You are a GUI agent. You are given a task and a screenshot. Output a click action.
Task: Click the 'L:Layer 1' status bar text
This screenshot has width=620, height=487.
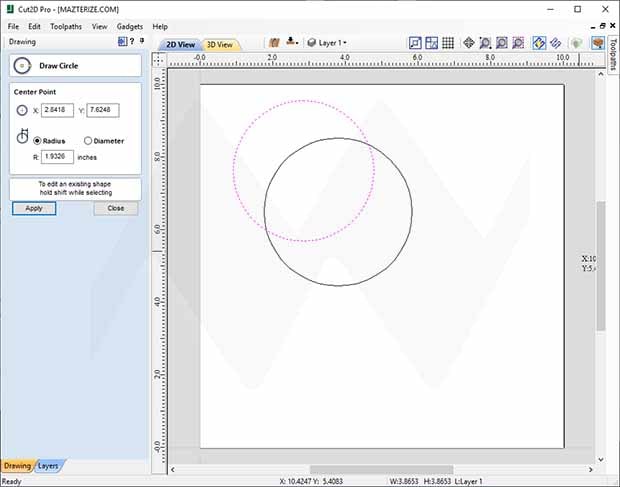[x=469, y=481]
